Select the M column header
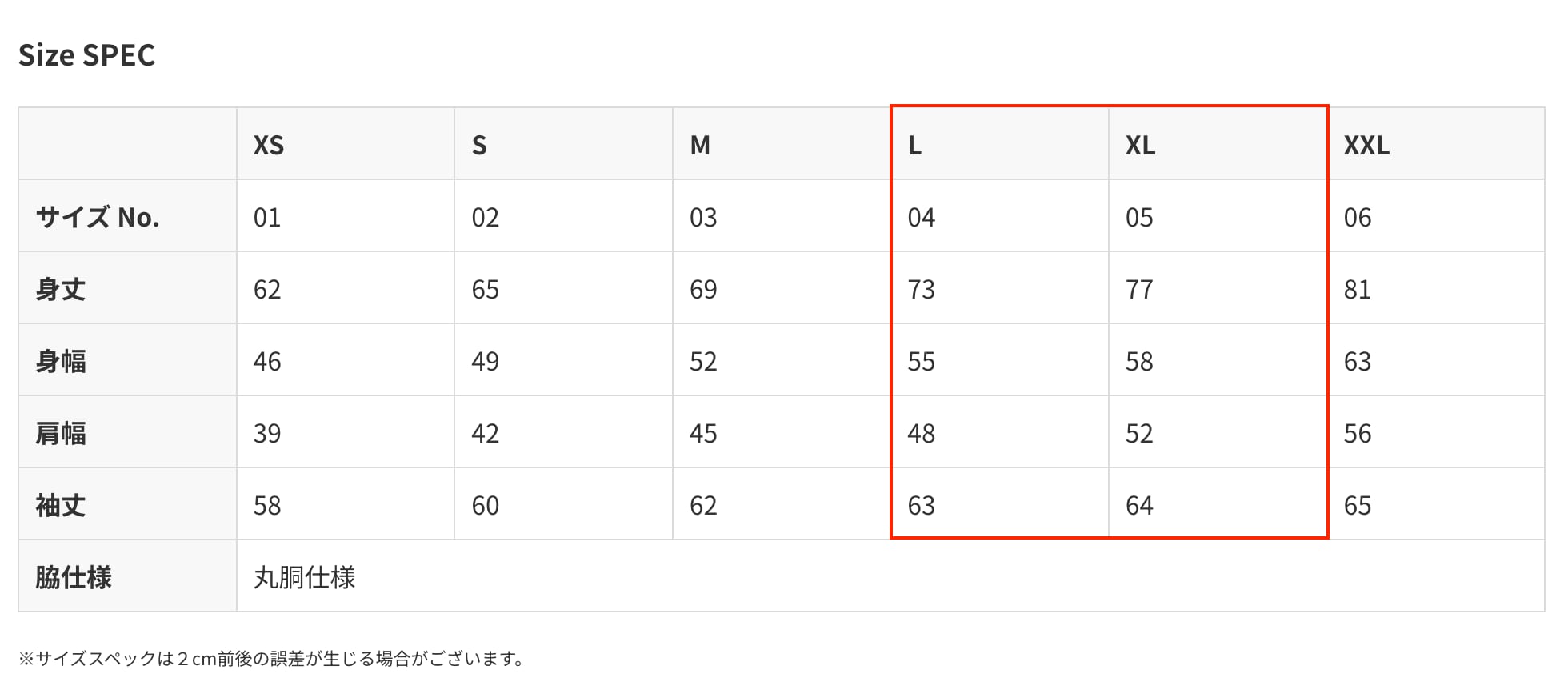This screenshot has width=1568, height=682. (x=700, y=145)
